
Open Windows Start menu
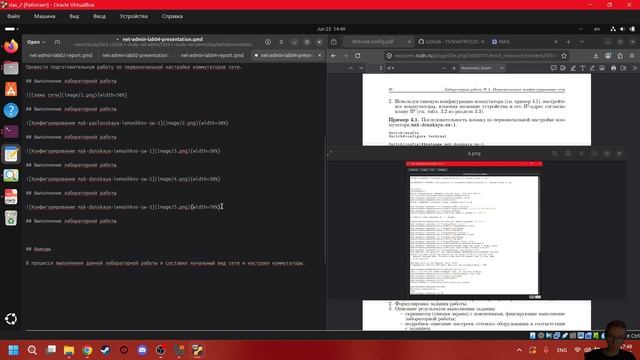[13, 350]
